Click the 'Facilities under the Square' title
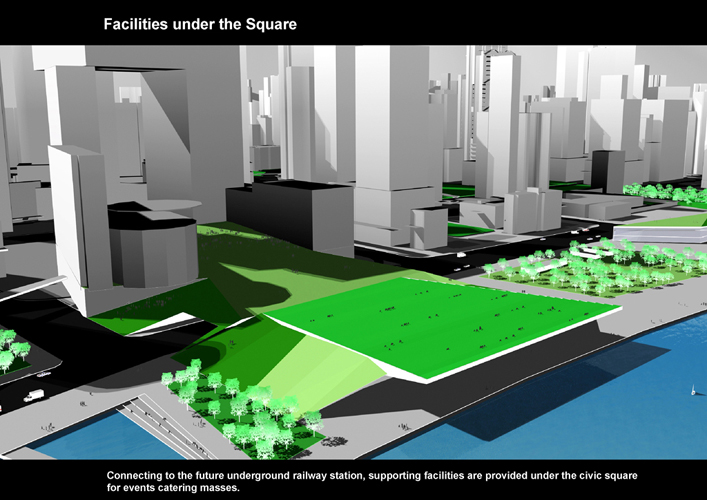The image size is (707, 500). [x=200, y=24]
